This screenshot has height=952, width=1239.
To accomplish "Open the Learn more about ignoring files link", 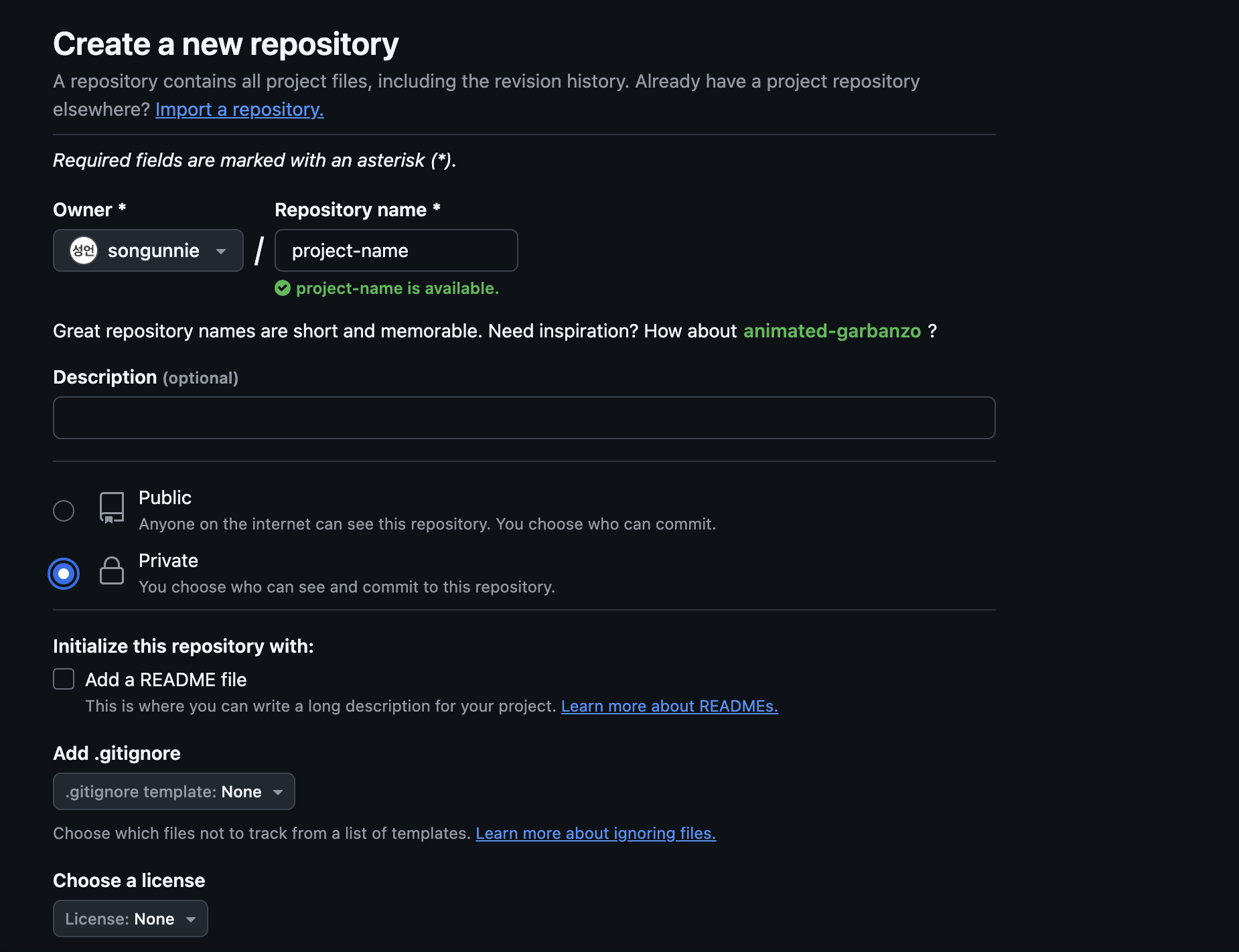I will click(x=595, y=833).
